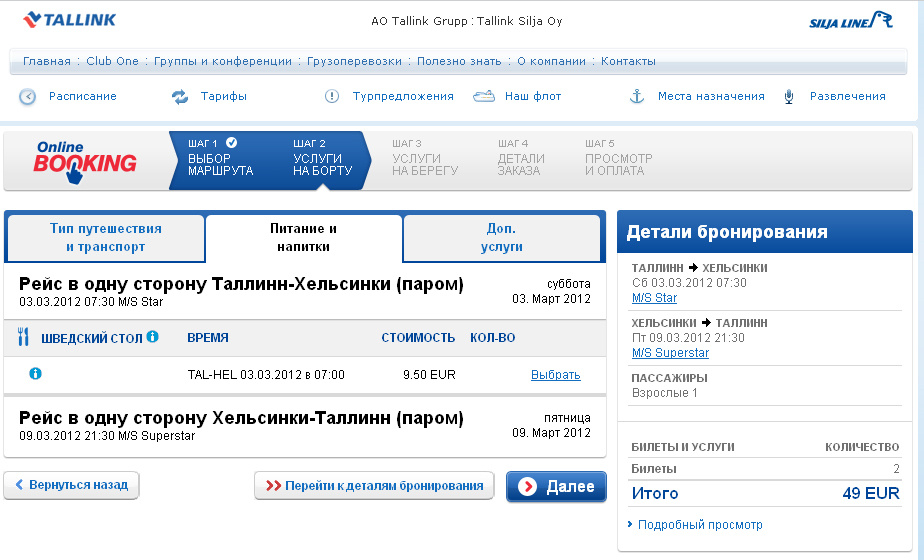Click the Взрослые 1 passengers text
This screenshot has height=560, width=924.
point(664,393)
